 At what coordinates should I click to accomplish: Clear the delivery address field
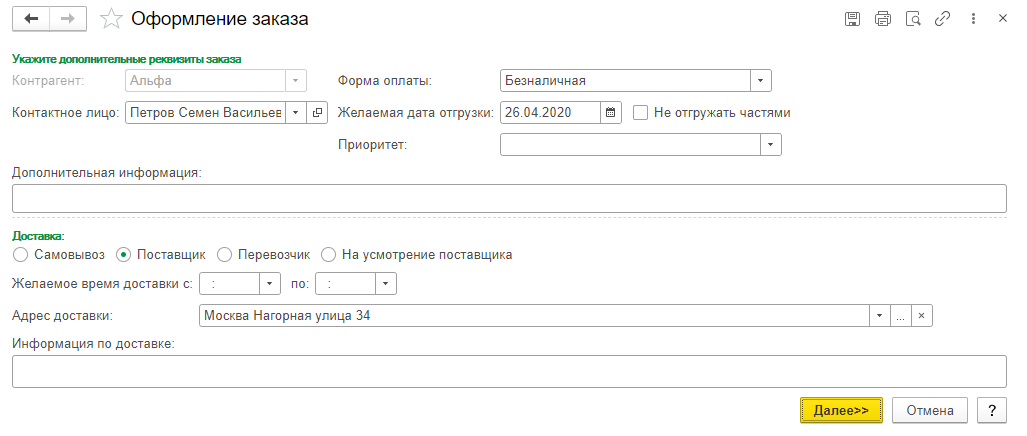point(921,316)
